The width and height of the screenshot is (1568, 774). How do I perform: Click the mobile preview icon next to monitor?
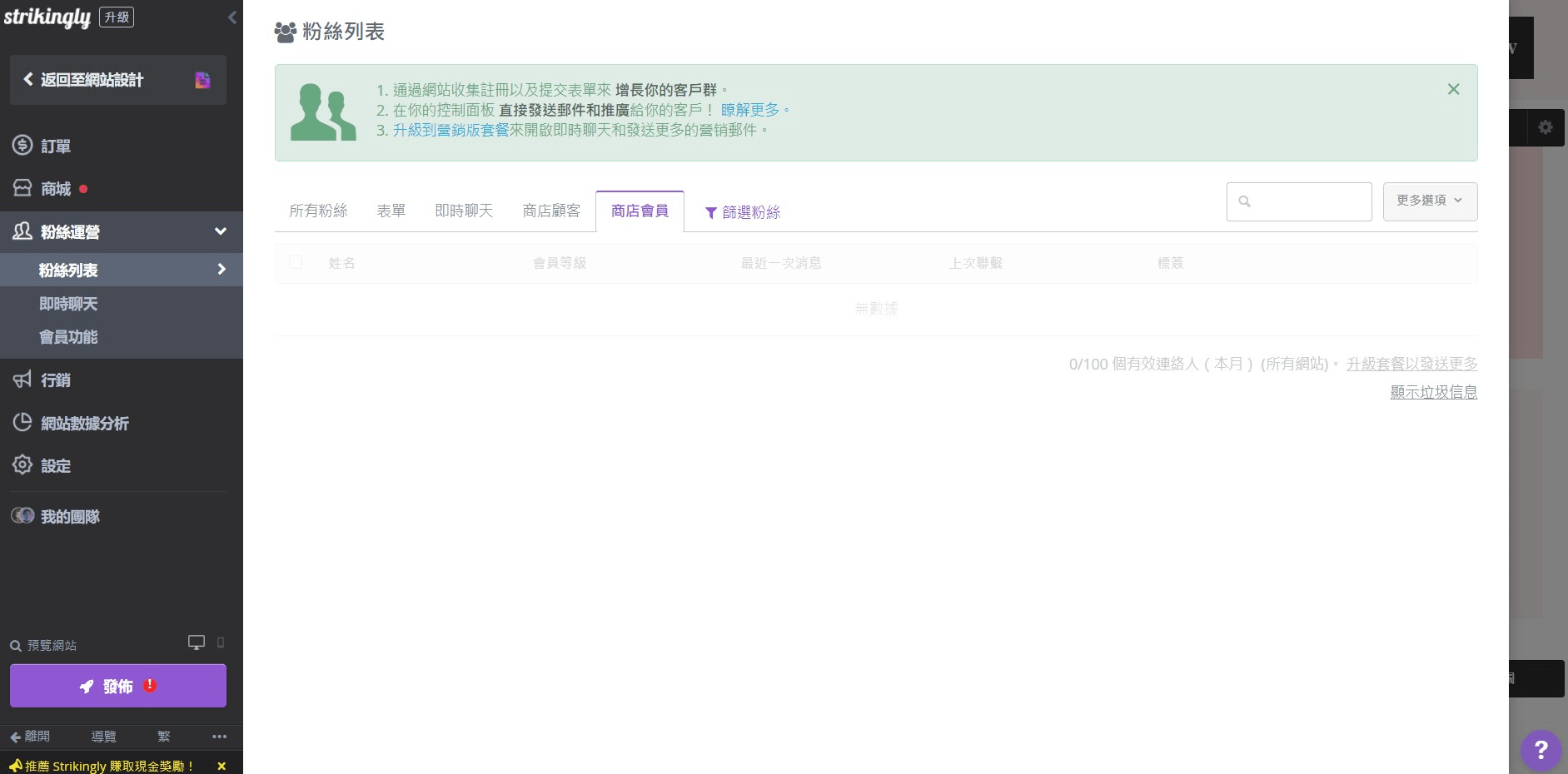pyautogui.click(x=219, y=643)
